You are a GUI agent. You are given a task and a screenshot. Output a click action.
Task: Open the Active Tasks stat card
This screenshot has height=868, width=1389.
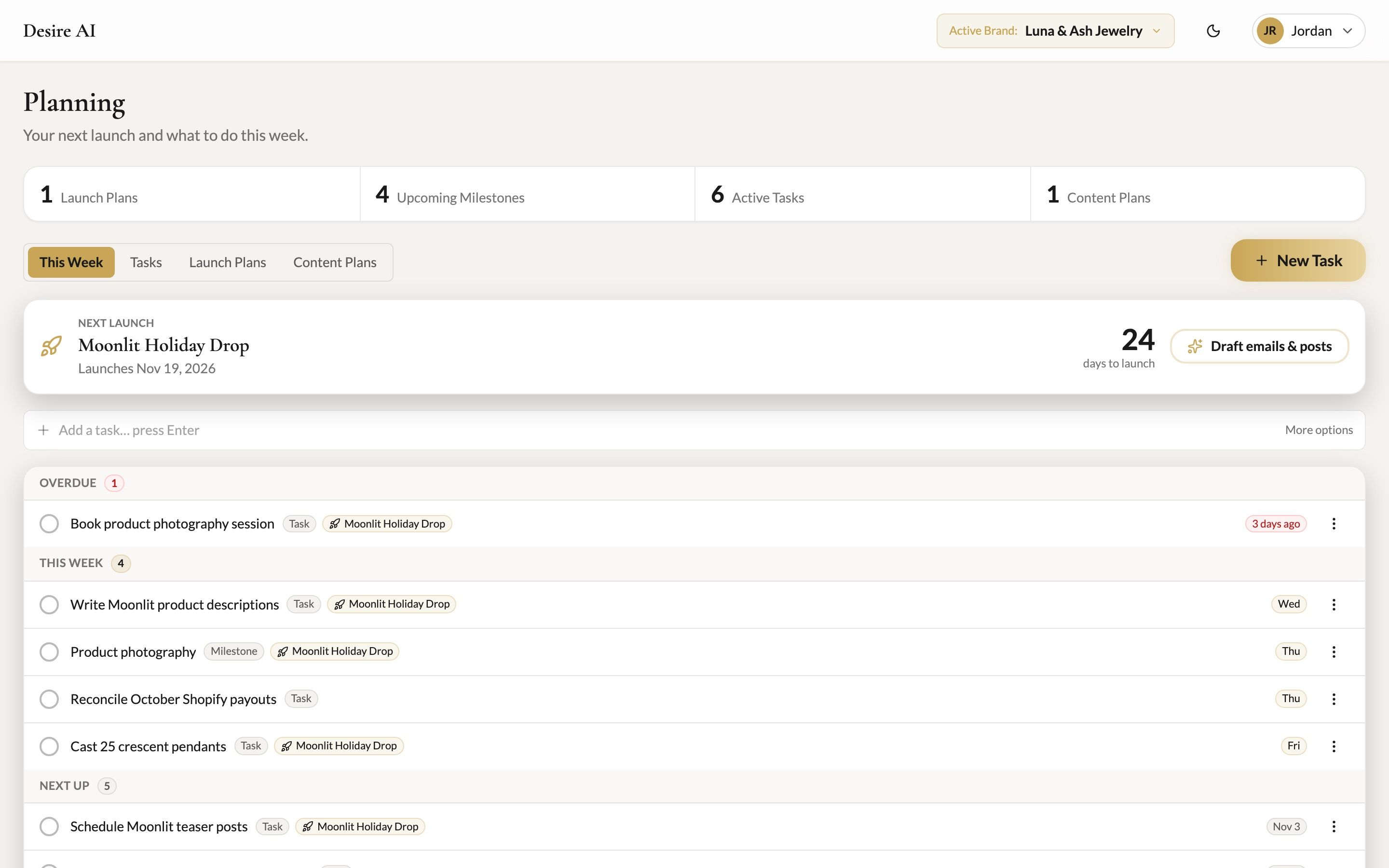[x=863, y=194]
